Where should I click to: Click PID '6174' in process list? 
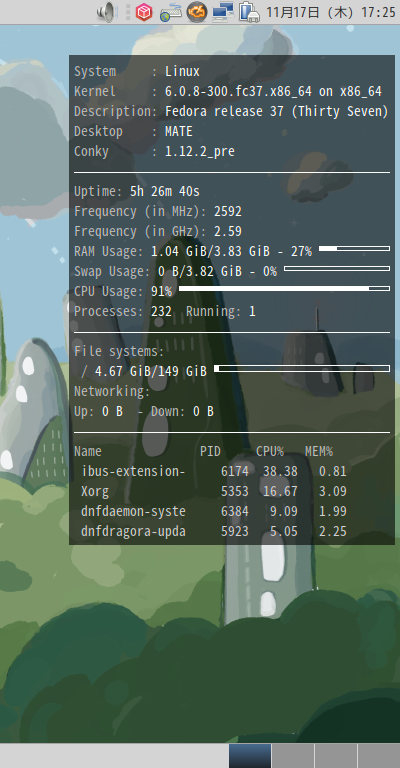pos(235,471)
